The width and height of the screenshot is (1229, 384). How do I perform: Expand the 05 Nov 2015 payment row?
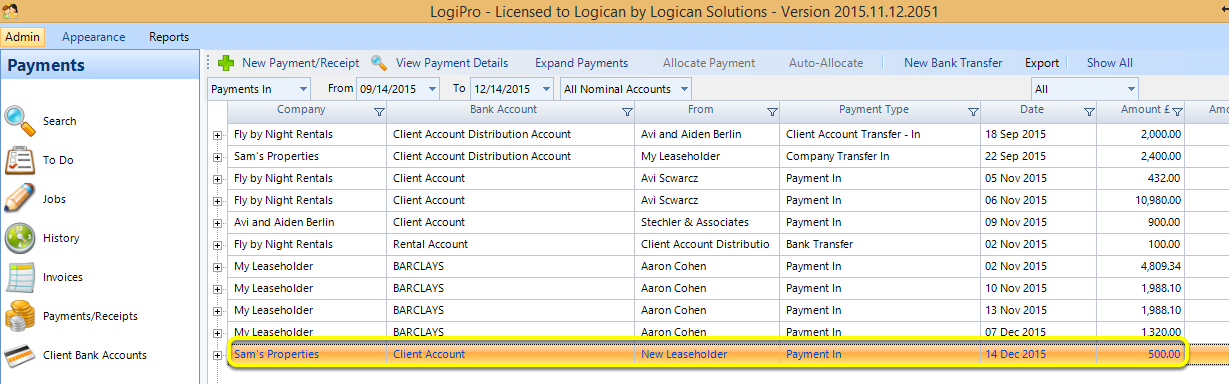click(x=217, y=179)
